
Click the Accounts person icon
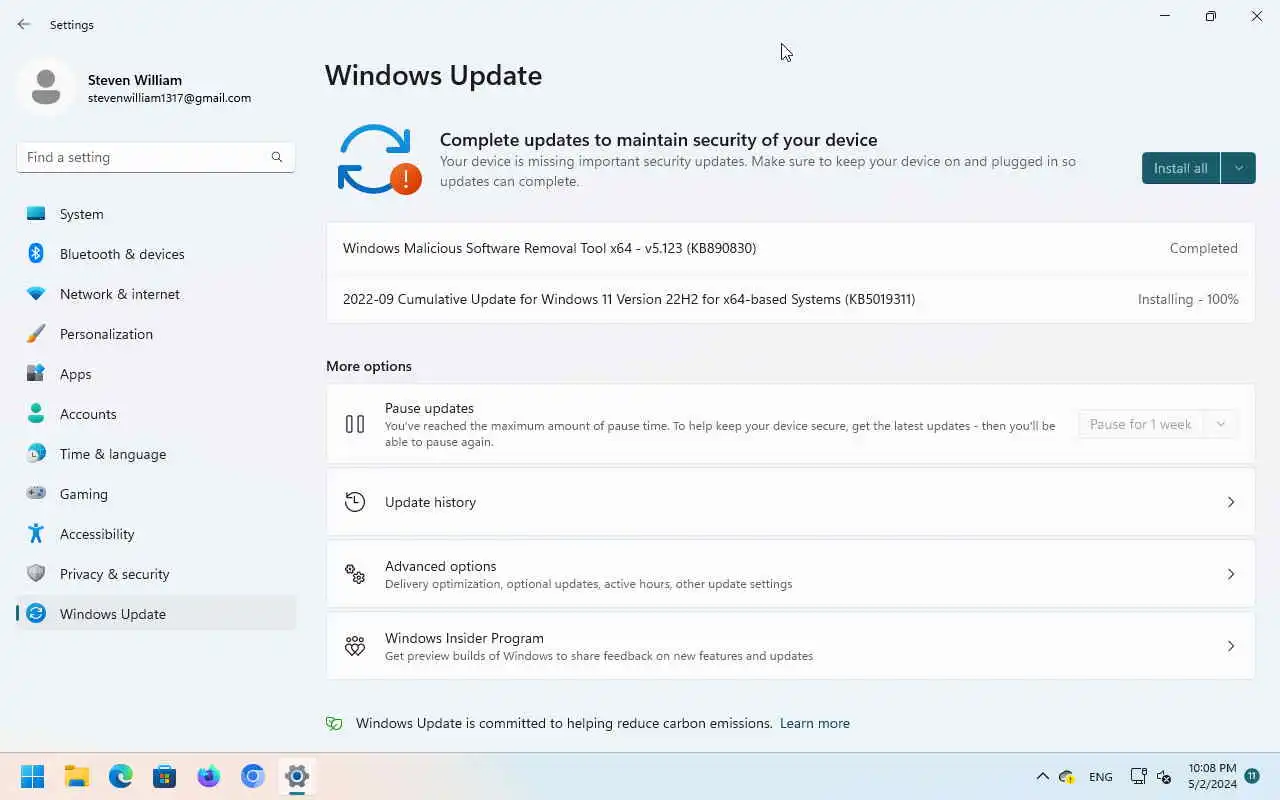click(36, 414)
